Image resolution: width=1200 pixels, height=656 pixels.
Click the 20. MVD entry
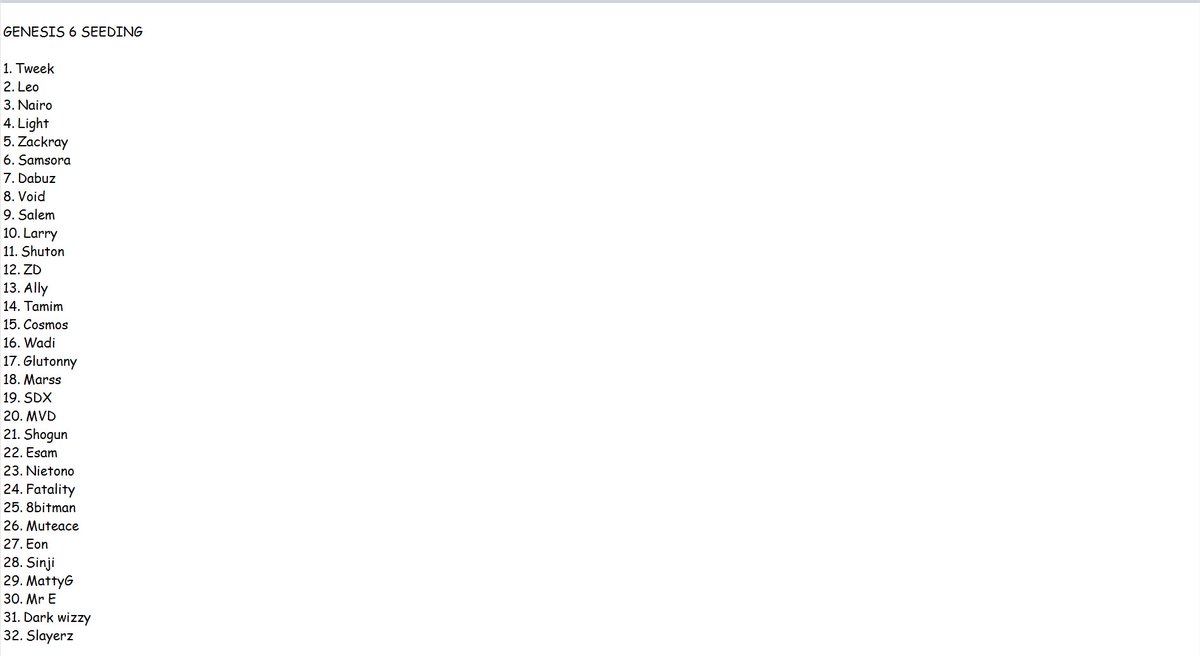pyautogui.click(x=28, y=416)
